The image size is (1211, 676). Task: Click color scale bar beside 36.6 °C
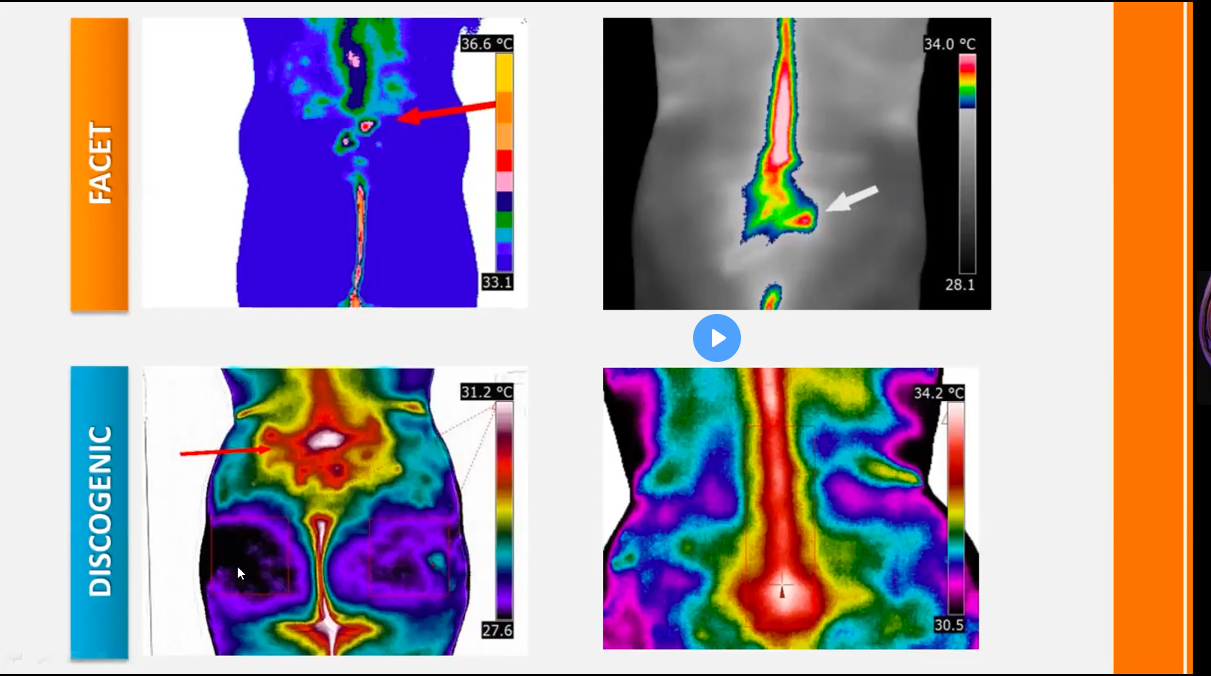point(505,164)
